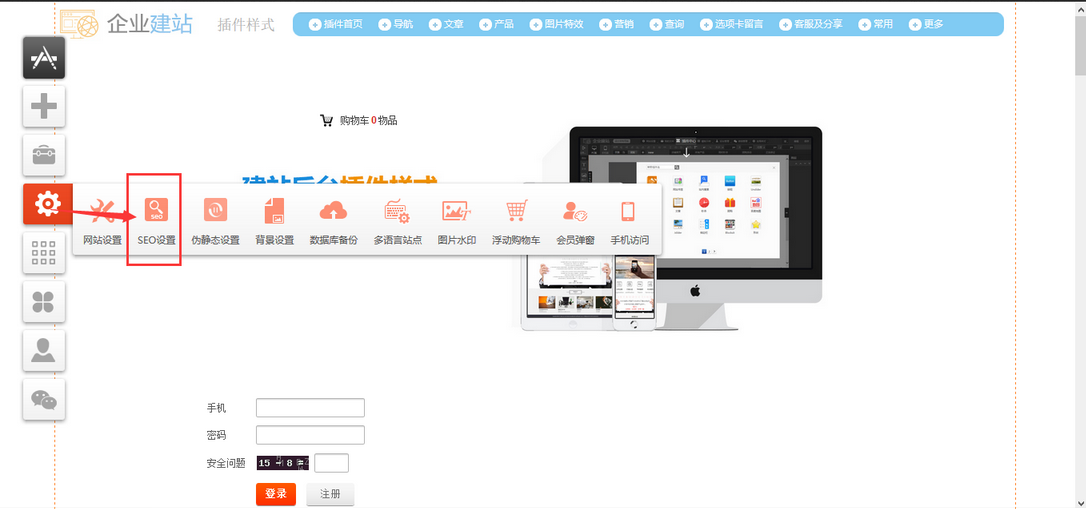The height and width of the screenshot is (509, 1086).
Task: Click the 网站设置 wrench icon
Action: tap(102, 211)
